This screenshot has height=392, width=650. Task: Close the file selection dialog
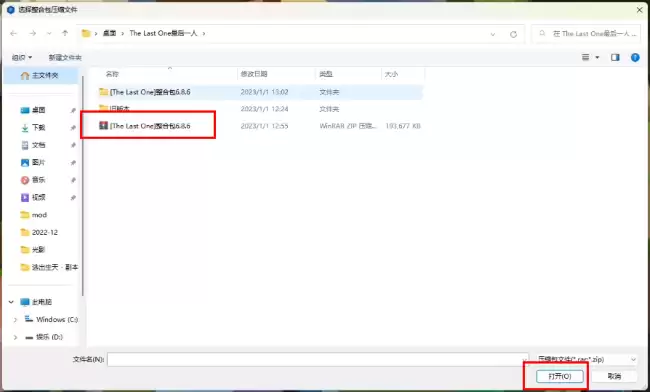(x=639, y=10)
